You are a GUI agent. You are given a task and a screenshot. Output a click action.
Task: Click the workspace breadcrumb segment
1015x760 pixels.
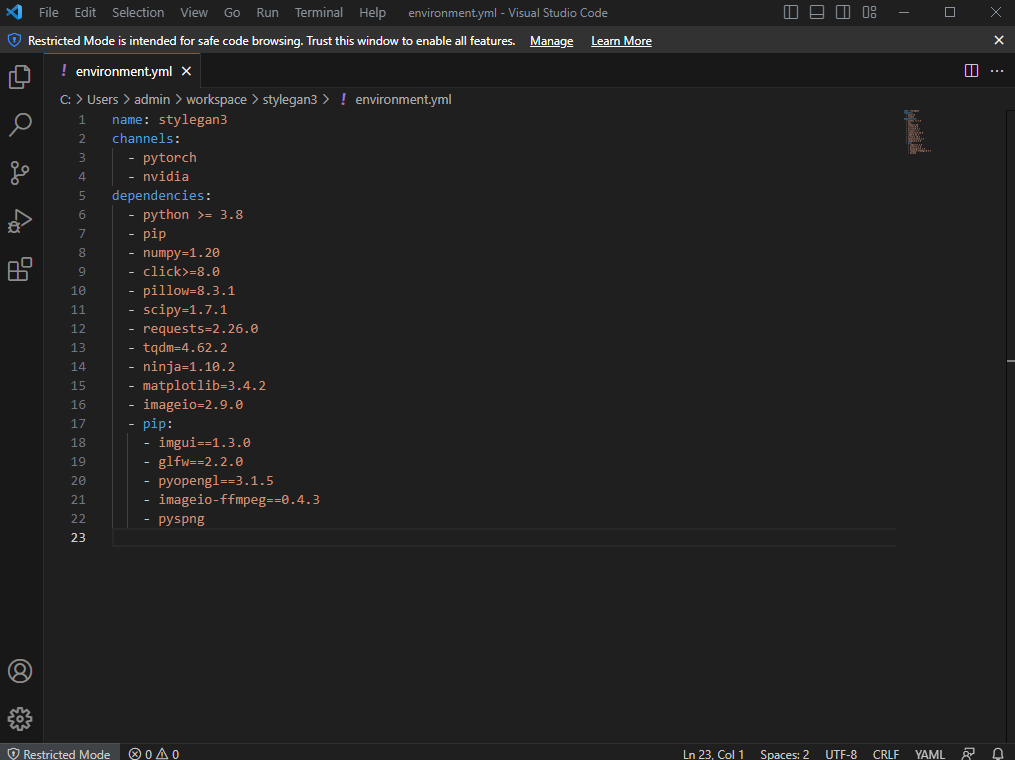pyautogui.click(x=216, y=99)
